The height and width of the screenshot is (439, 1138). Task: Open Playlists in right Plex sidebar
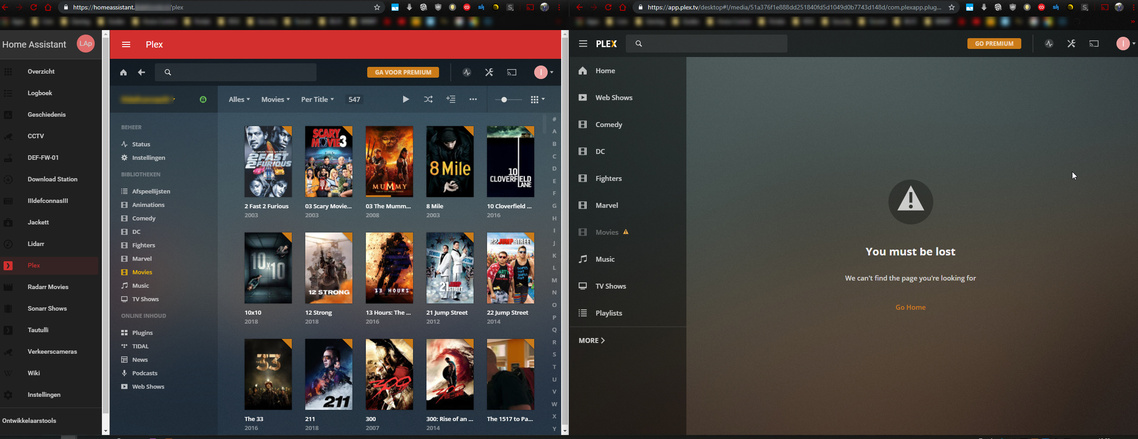(600, 313)
